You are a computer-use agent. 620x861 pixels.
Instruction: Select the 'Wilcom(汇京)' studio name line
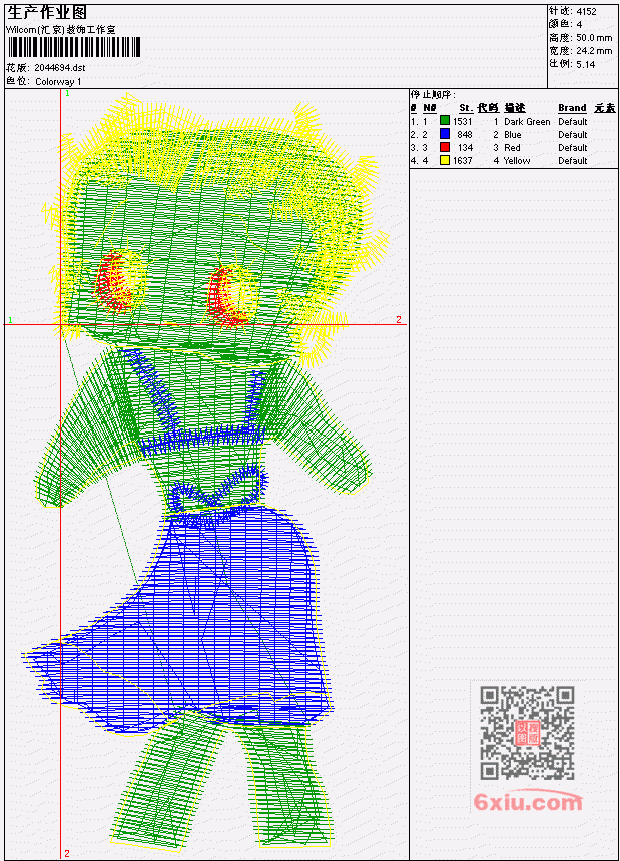60,30
